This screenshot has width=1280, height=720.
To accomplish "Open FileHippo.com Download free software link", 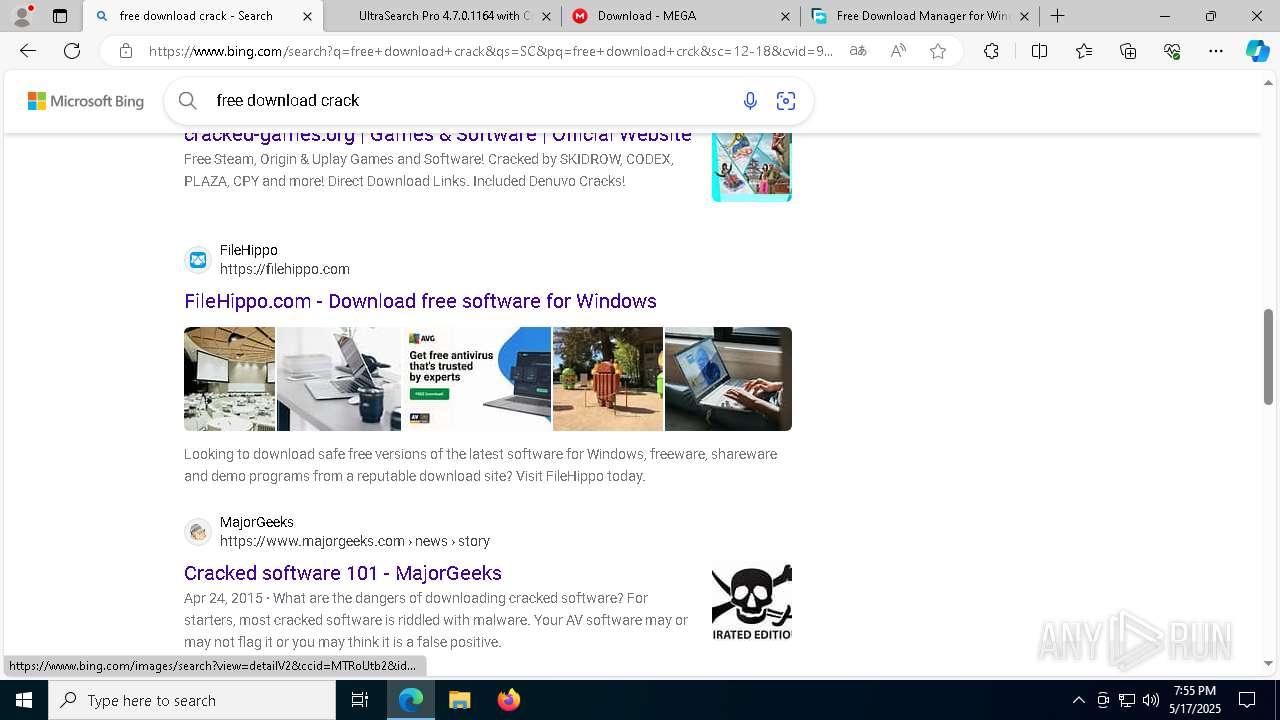I will pos(420,301).
